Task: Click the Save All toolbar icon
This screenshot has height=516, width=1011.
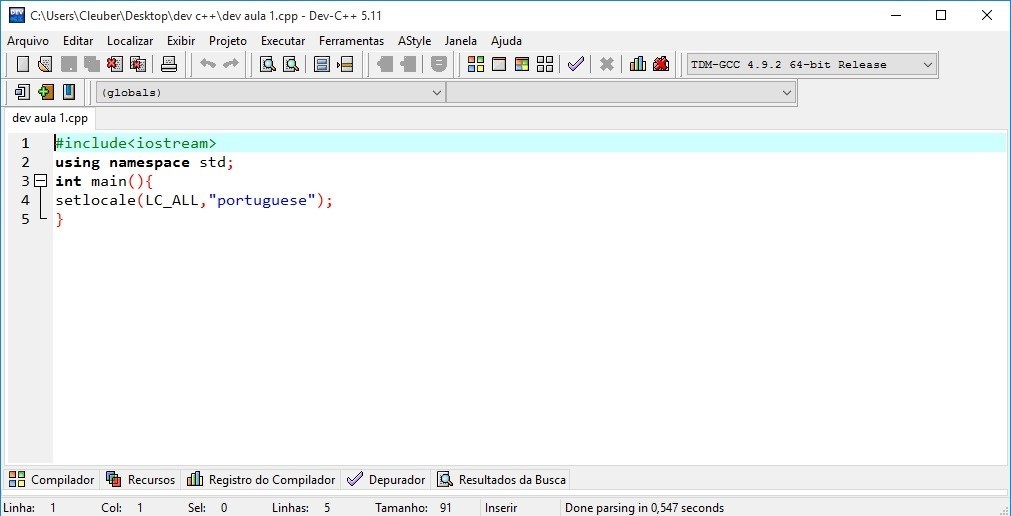Action: pos(92,64)
